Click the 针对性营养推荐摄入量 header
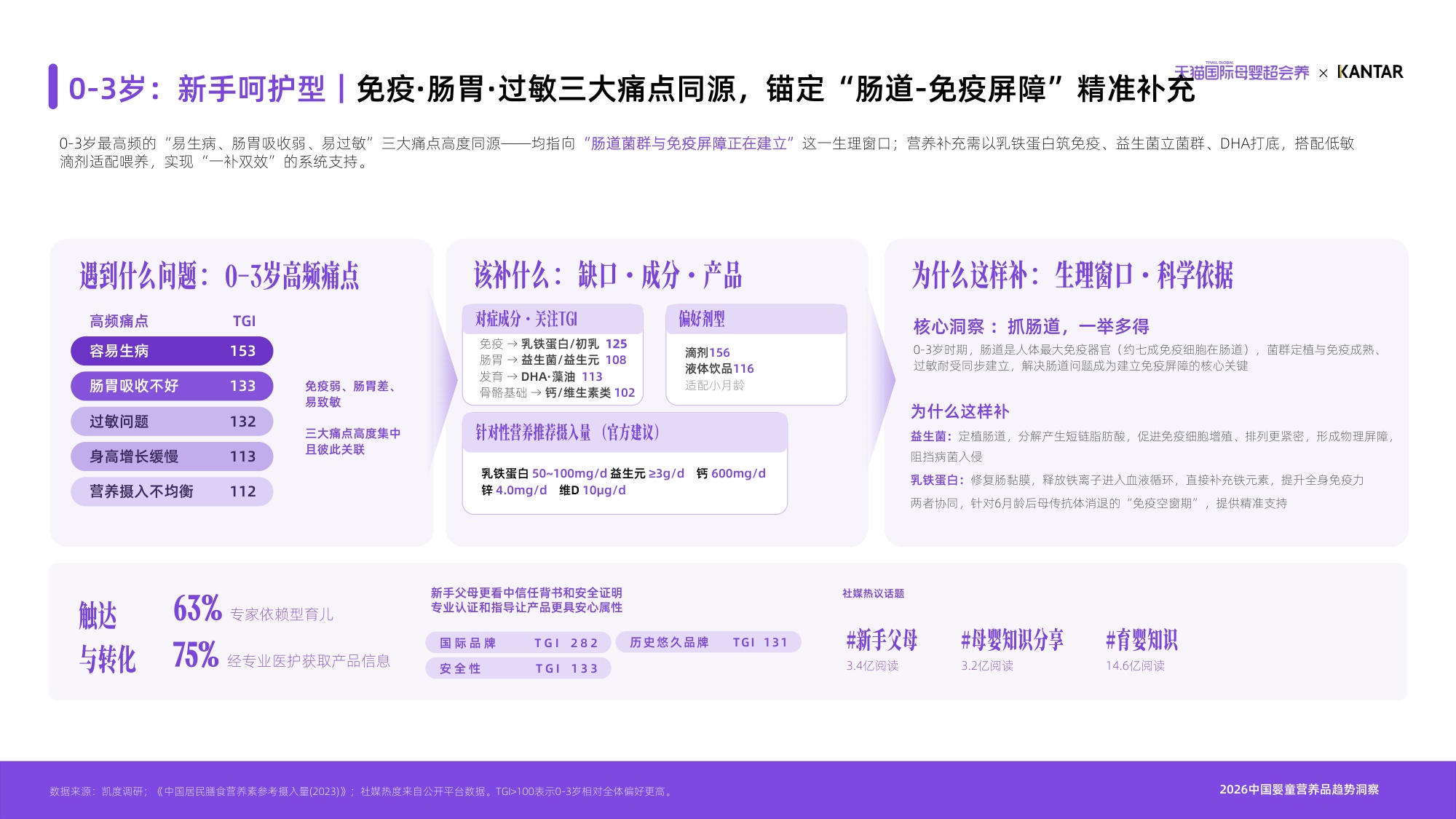The width and height of the screenshot is (1456, 819). (x=625, y=432)
